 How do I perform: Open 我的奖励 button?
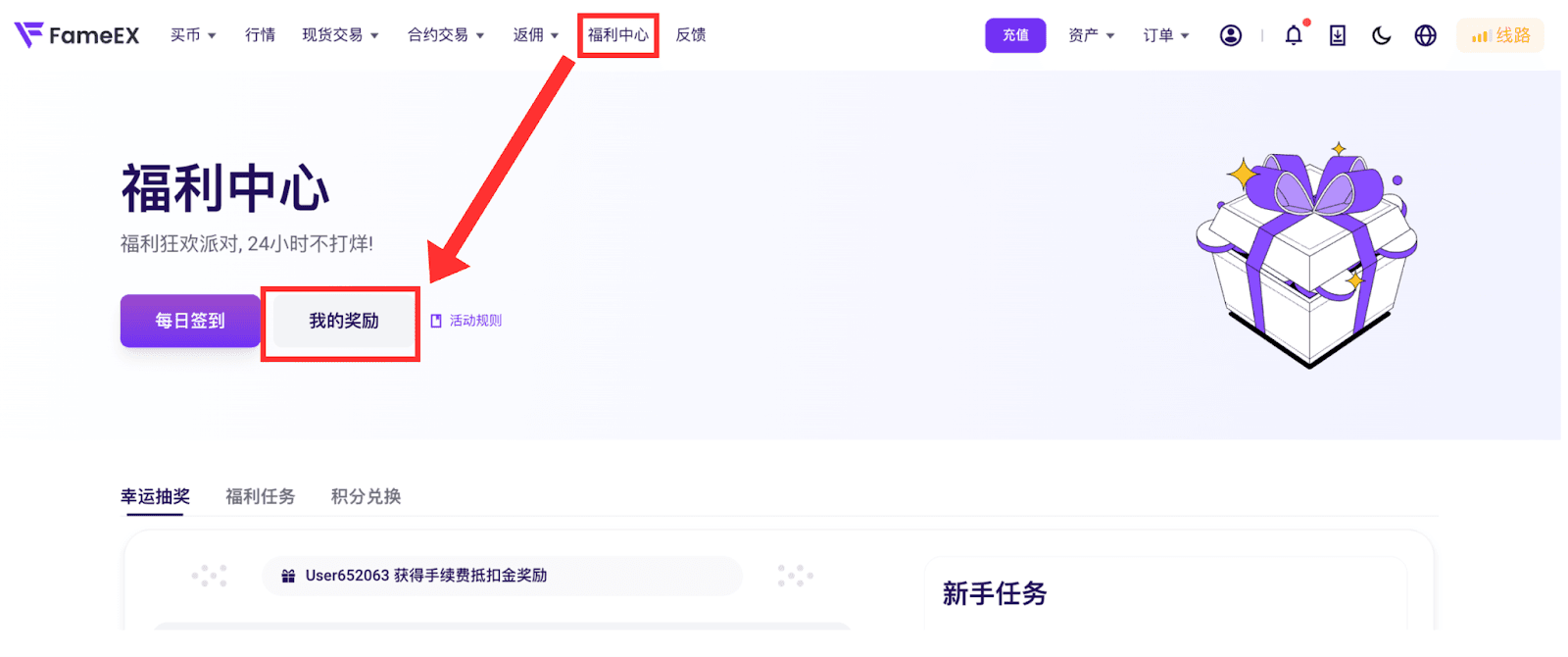click(x=344, y=321)
